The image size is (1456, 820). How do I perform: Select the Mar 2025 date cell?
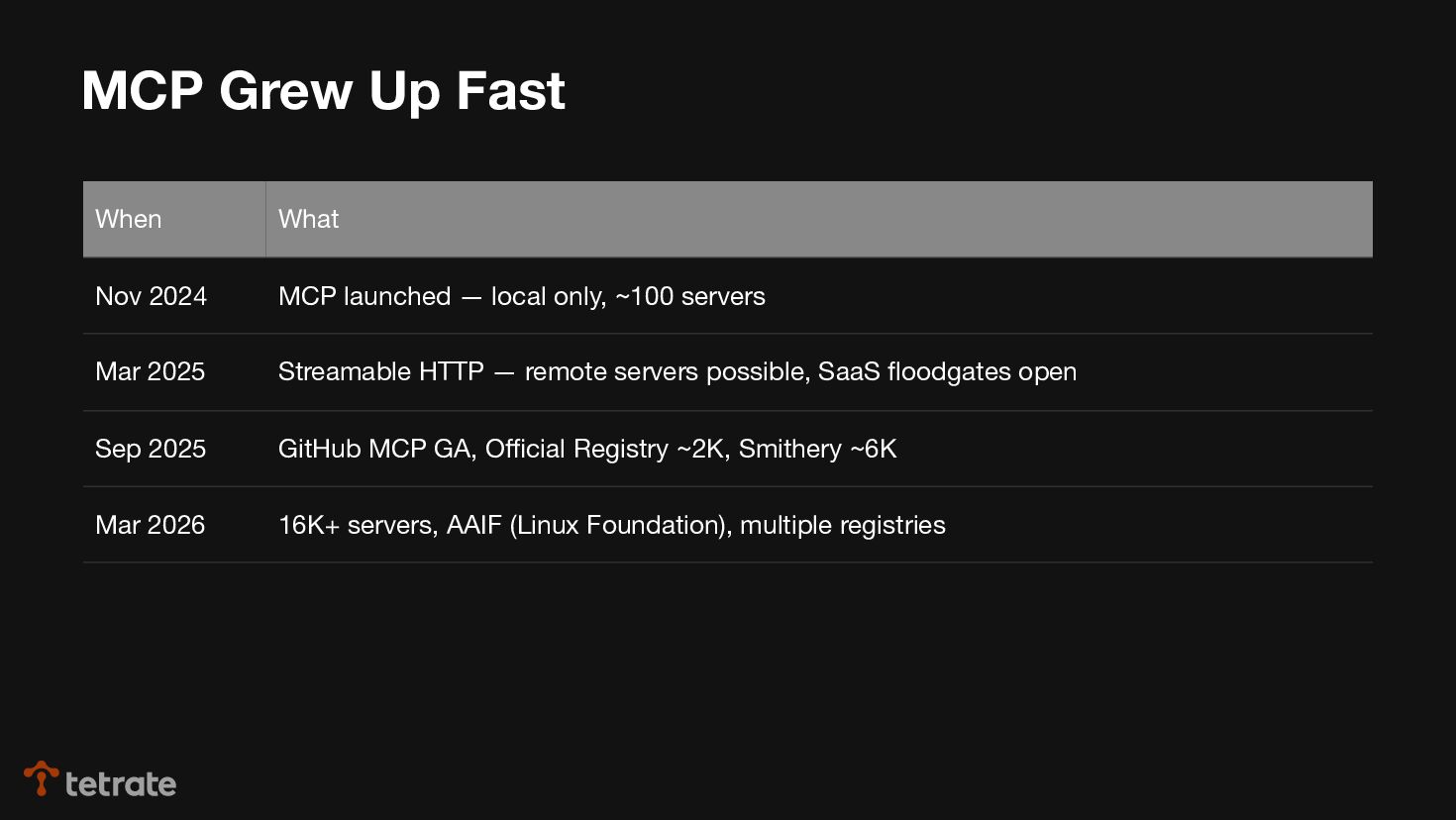(x=150, y=371)
